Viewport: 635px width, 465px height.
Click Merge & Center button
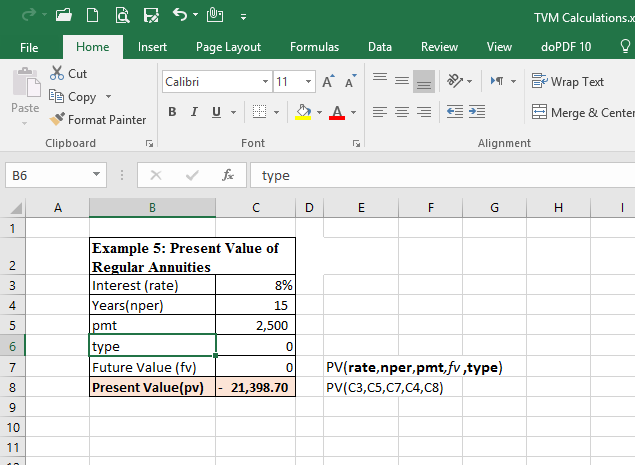[583, 112]
